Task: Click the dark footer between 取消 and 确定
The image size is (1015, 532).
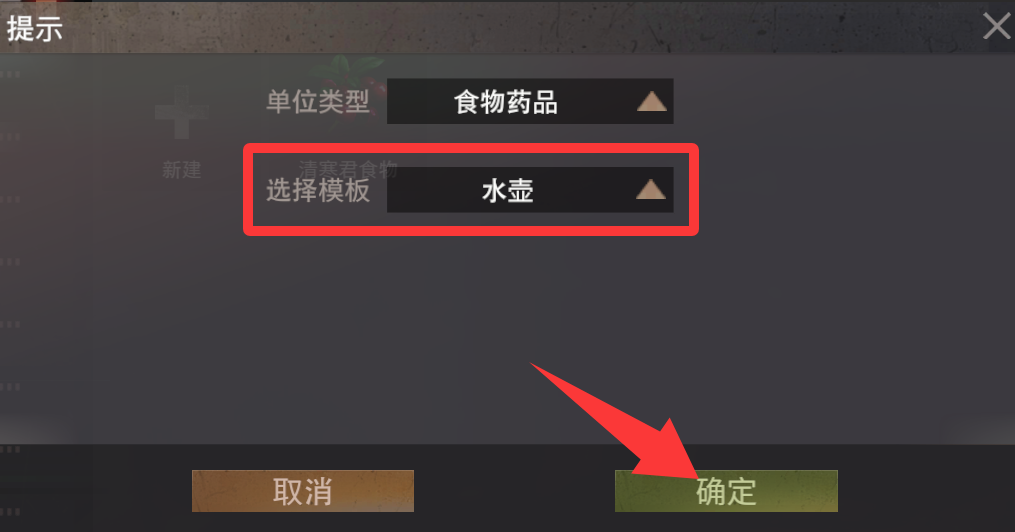Action: [x=514, y=491]
